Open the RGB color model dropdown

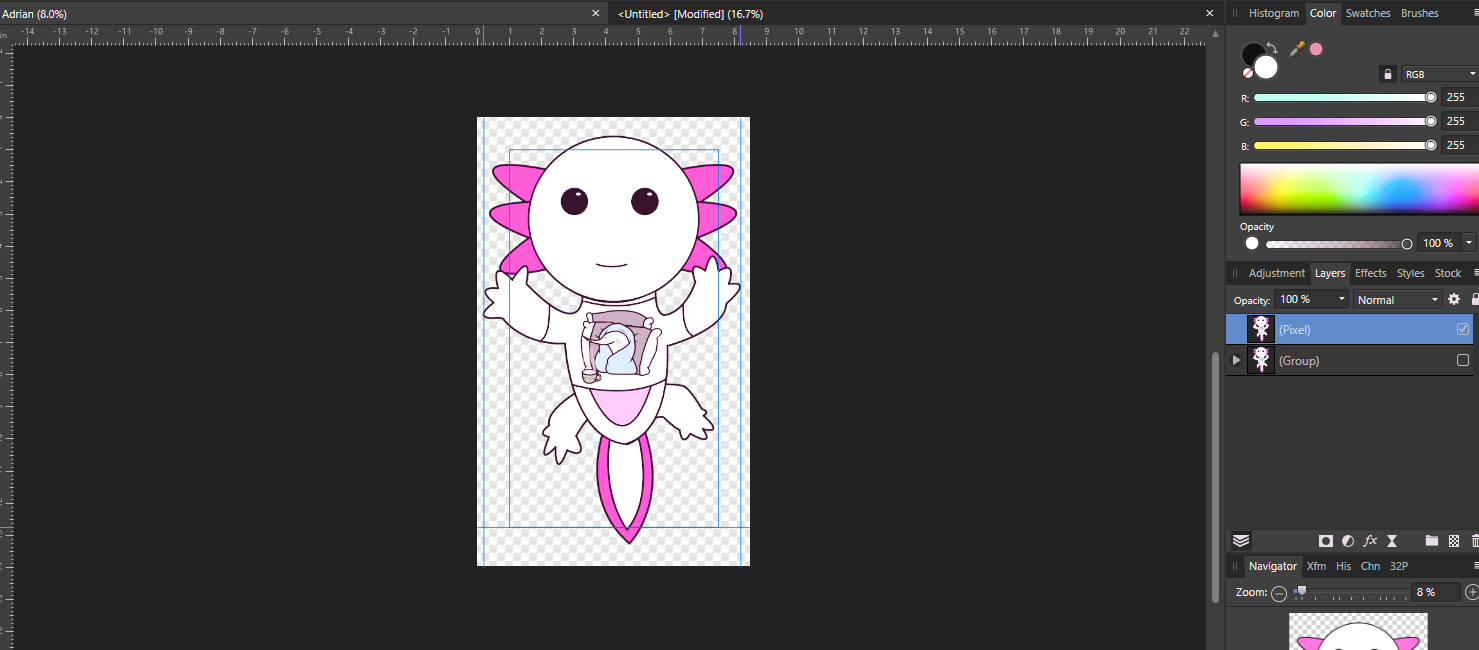point(1440,74)
